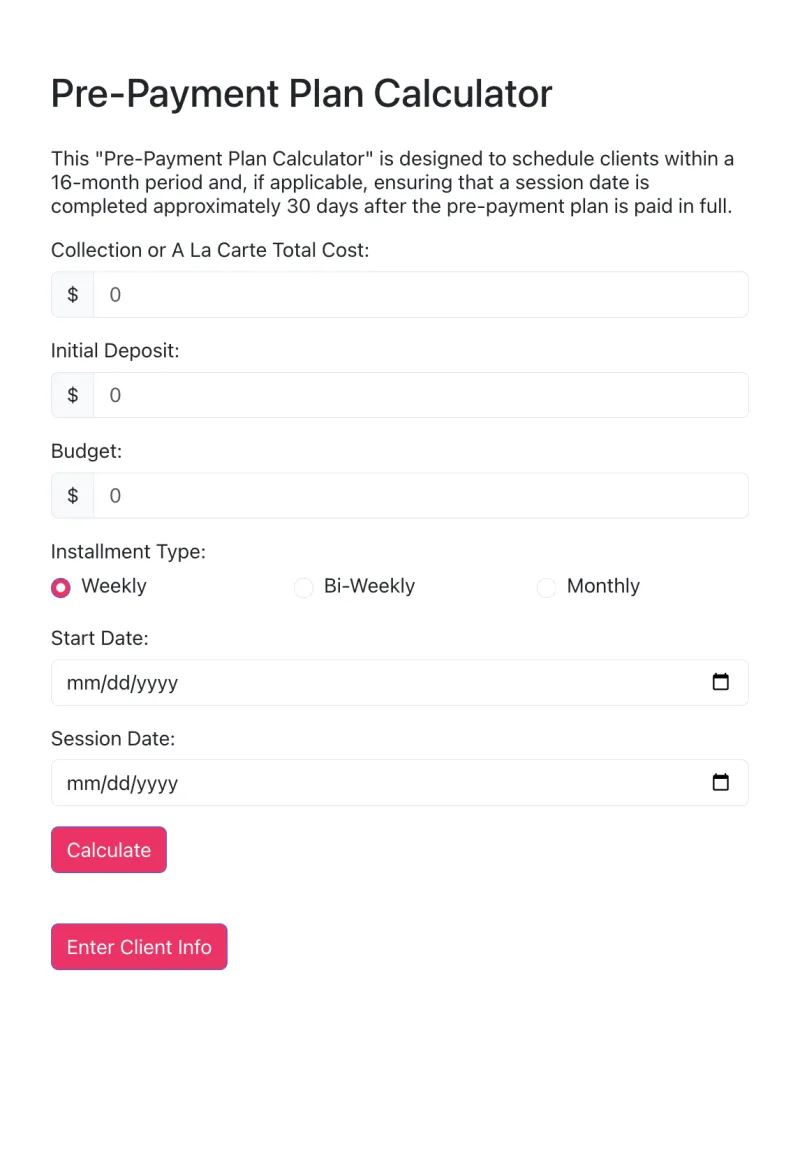
Task: Pick the Monthly installment radio button
Action: pyautogui.click(x=546, y=587)
